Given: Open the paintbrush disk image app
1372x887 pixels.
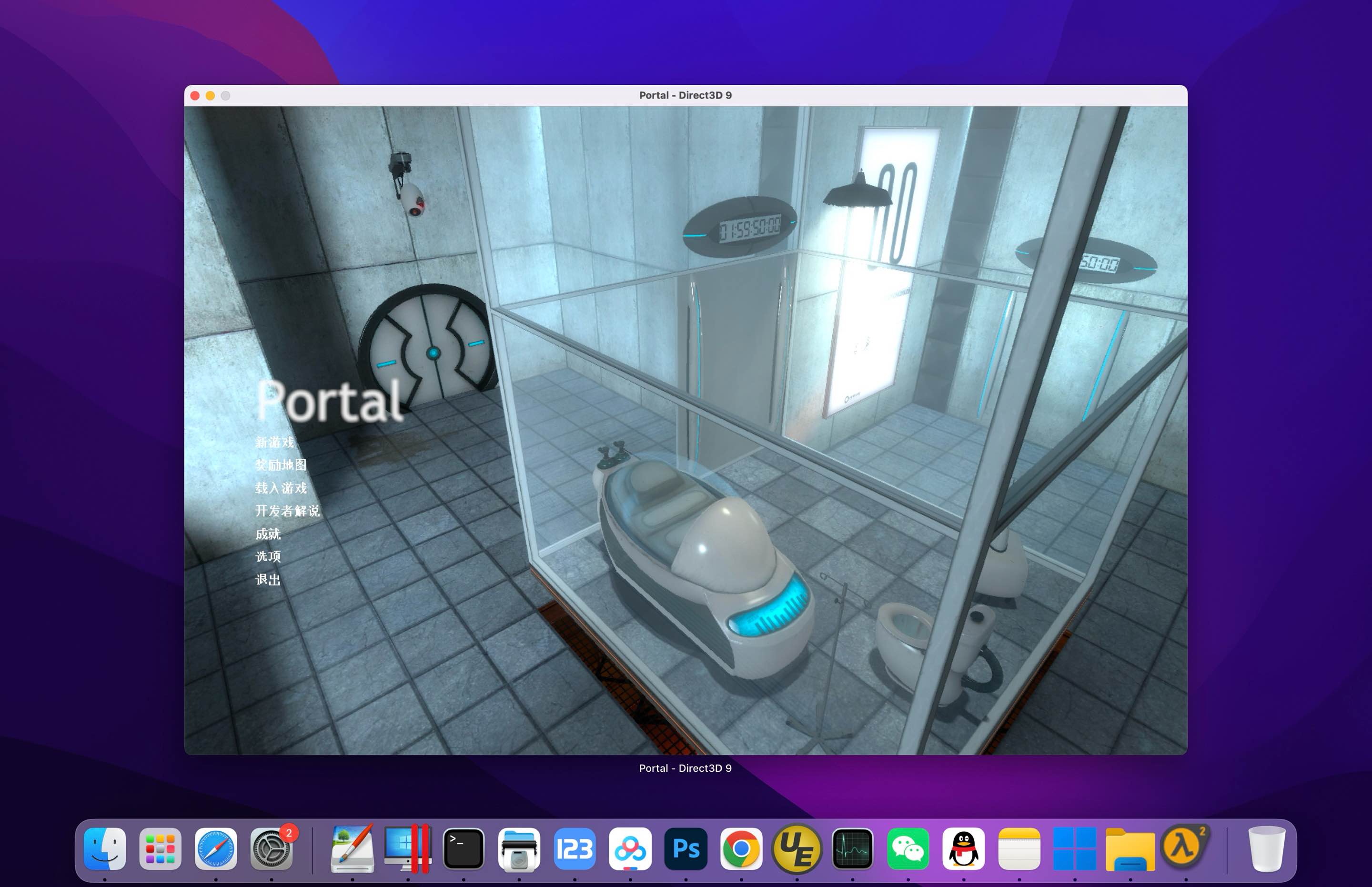Looking at the screenshot, I should tap(352, 849).
